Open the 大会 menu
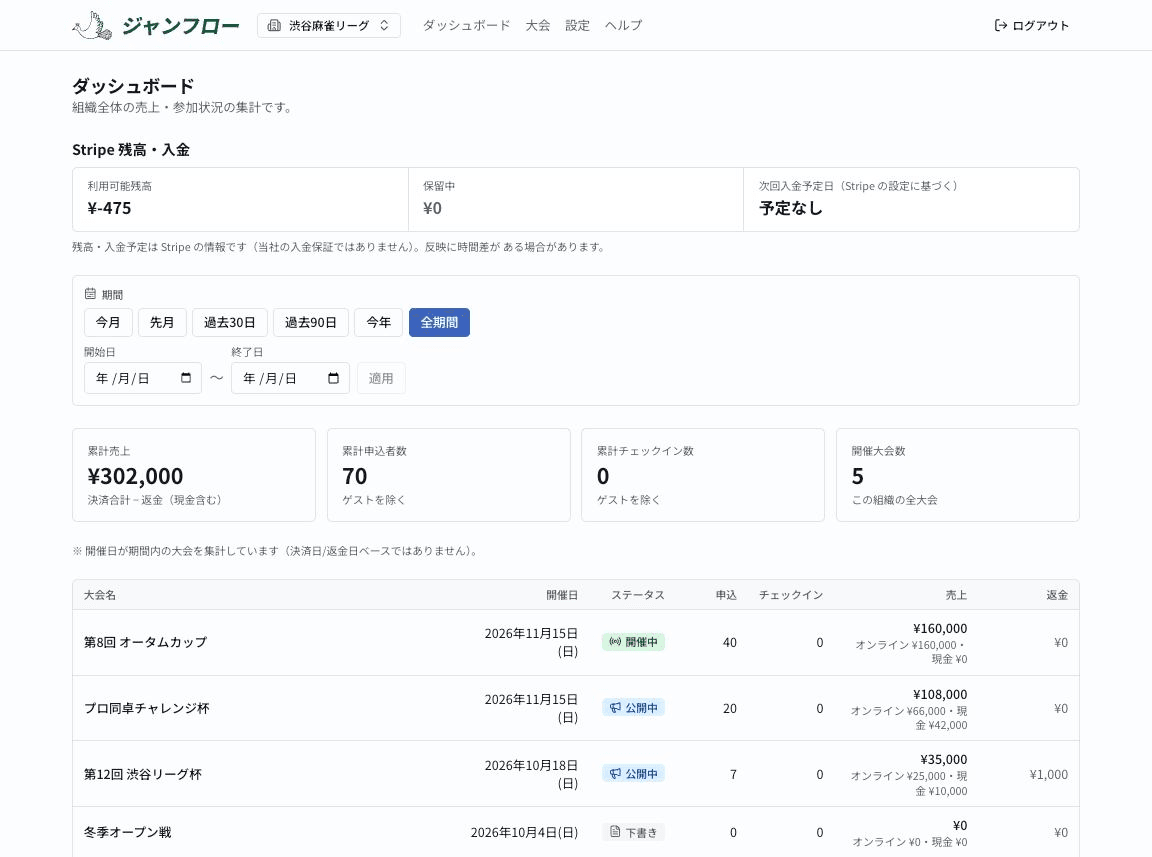 point(538,26)
